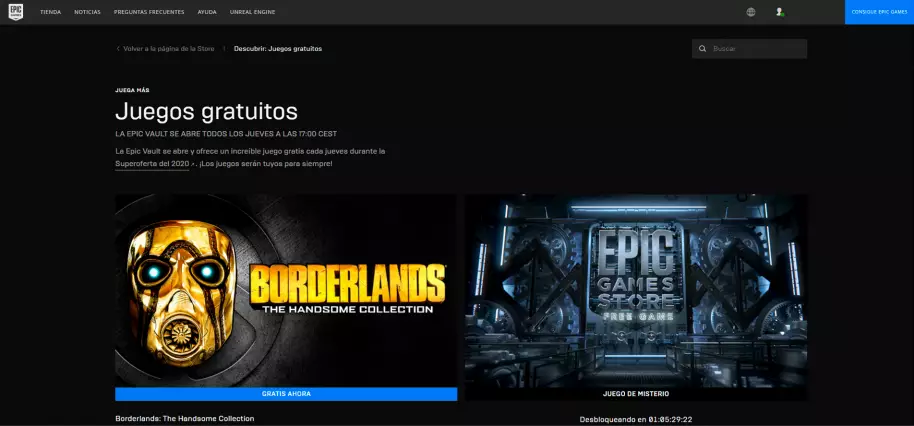Open the Superoferta del 2020 link
The height and width of the screenshot is (426, 914).
[x=152, y=164]
